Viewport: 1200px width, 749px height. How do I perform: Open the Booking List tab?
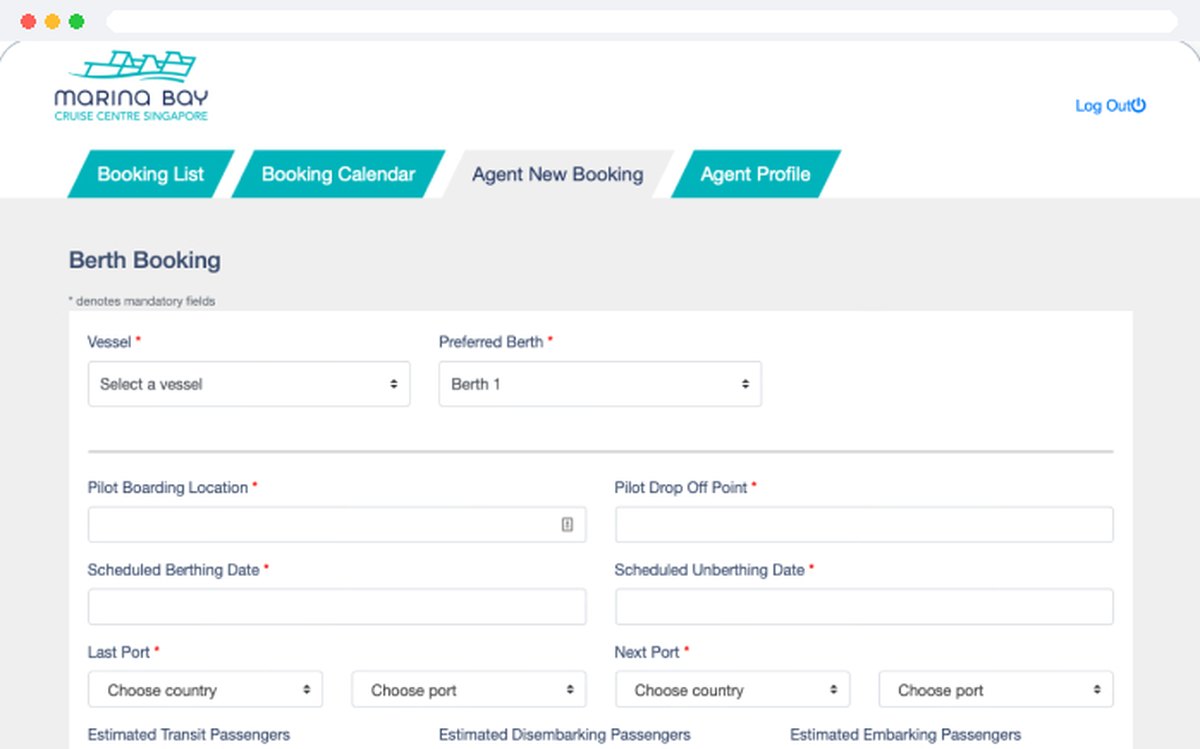pos(151,174)
